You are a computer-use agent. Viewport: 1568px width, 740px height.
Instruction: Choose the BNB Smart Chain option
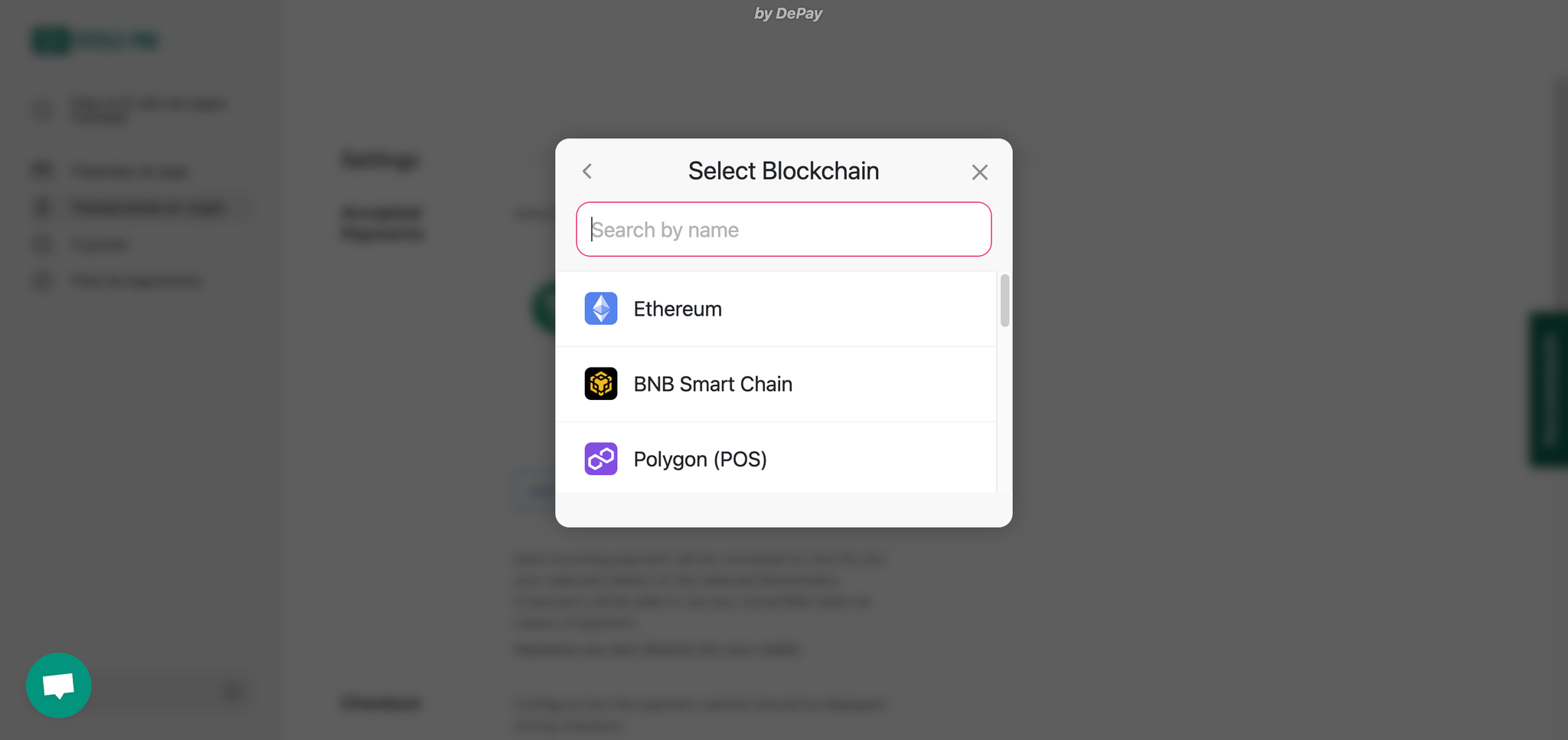[x=713, y=385]
